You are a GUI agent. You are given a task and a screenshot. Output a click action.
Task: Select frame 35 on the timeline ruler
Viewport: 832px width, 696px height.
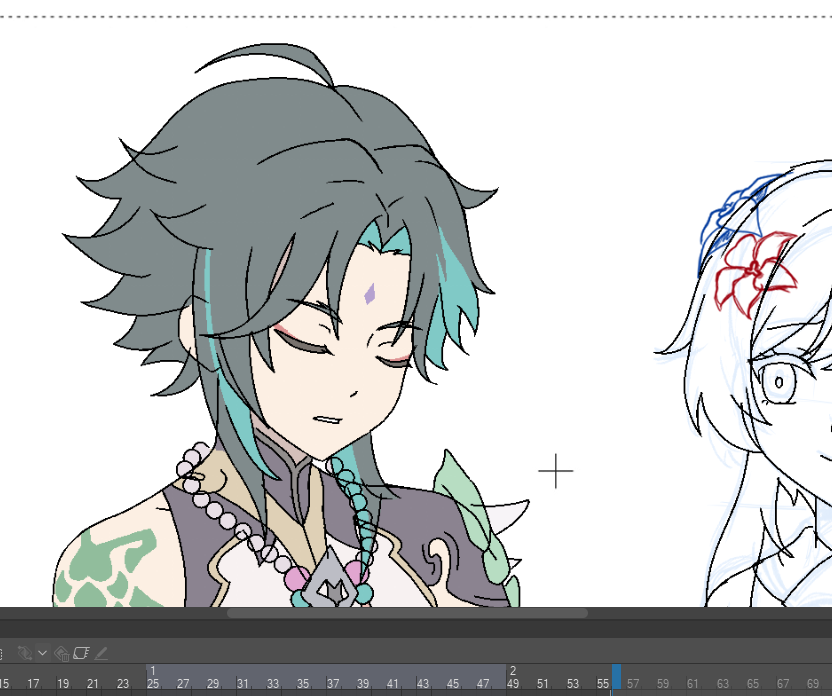pos(302,684)
